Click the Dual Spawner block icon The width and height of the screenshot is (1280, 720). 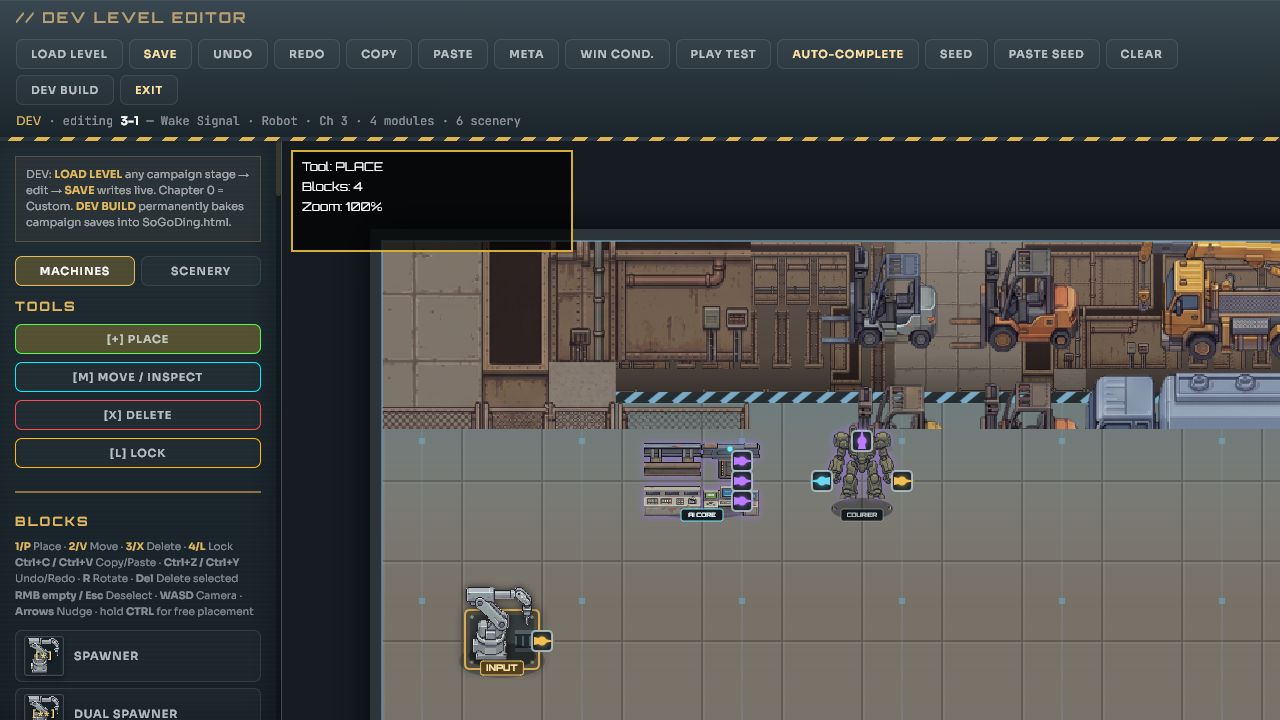44,707
